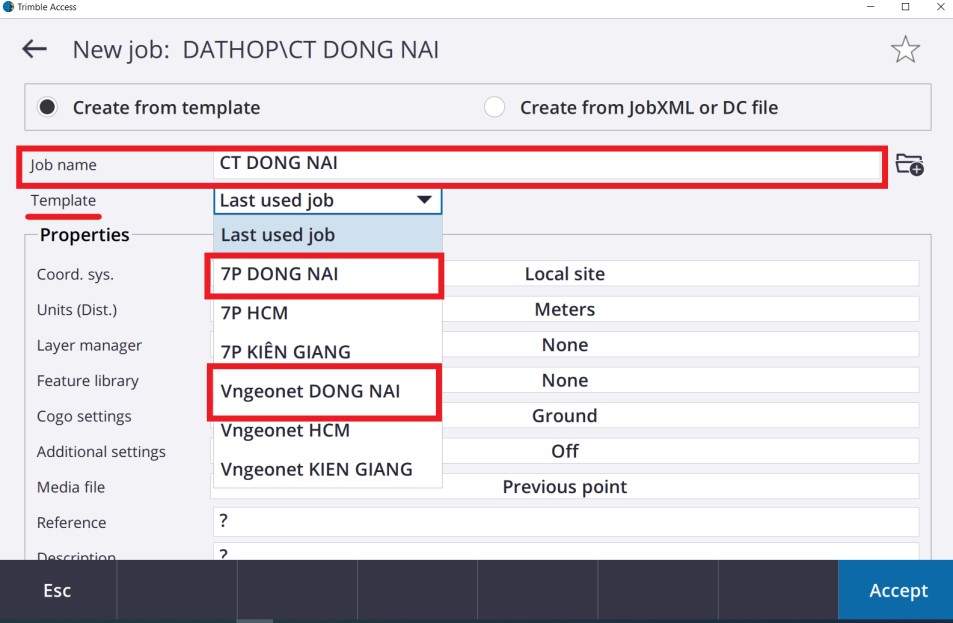Screen dimensions: 953x623
Task: Click the Coord. sys. label
Action: coord(75,274)
